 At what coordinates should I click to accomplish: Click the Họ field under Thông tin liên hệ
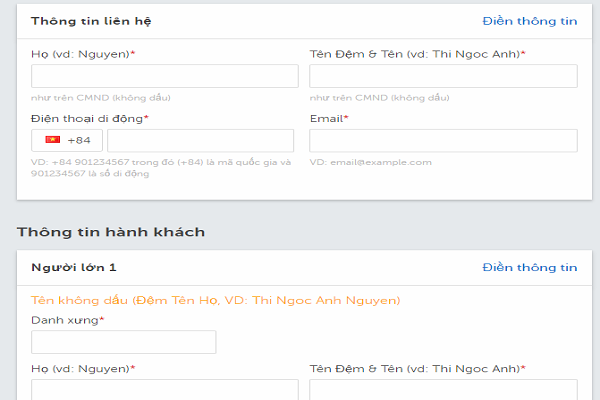coord(165,76)
